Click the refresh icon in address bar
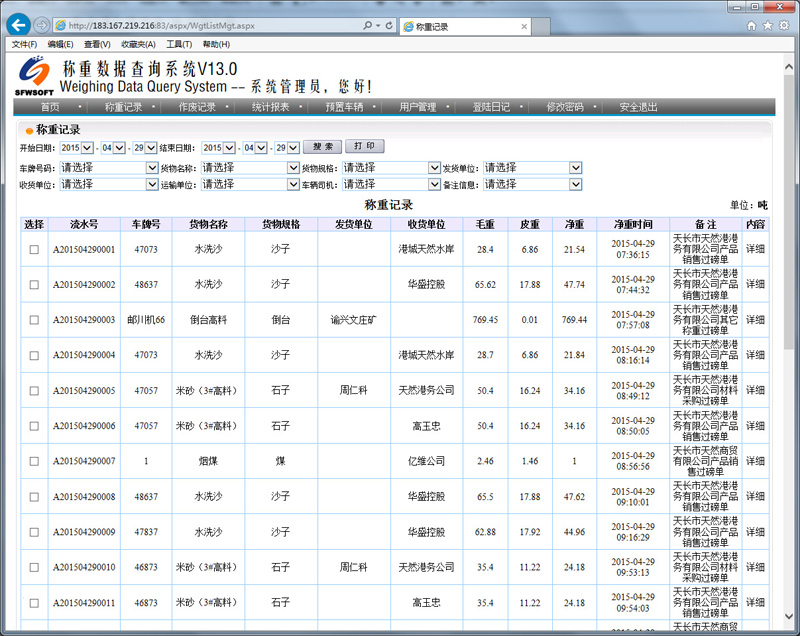The image size is (800, 636). coord(389,26)
